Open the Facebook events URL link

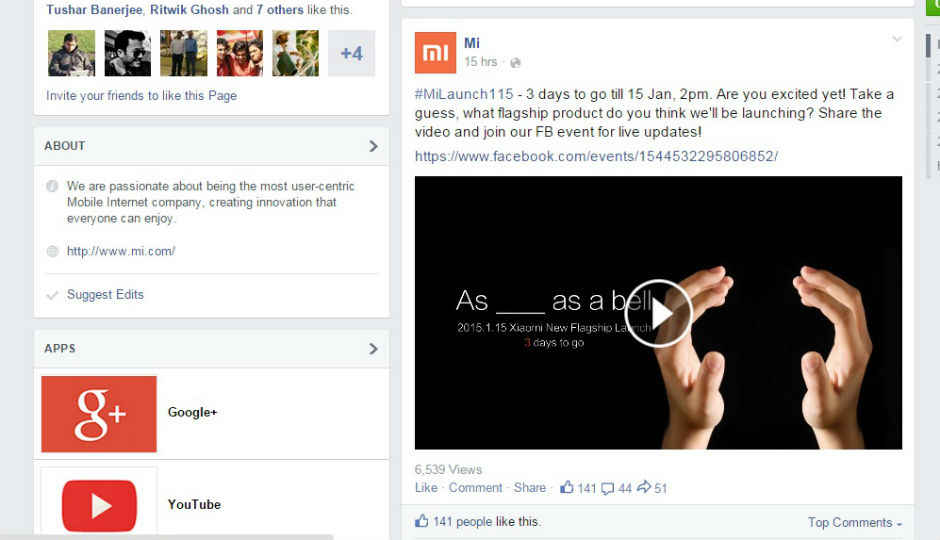pyautogui.click(x=596, y=156)
